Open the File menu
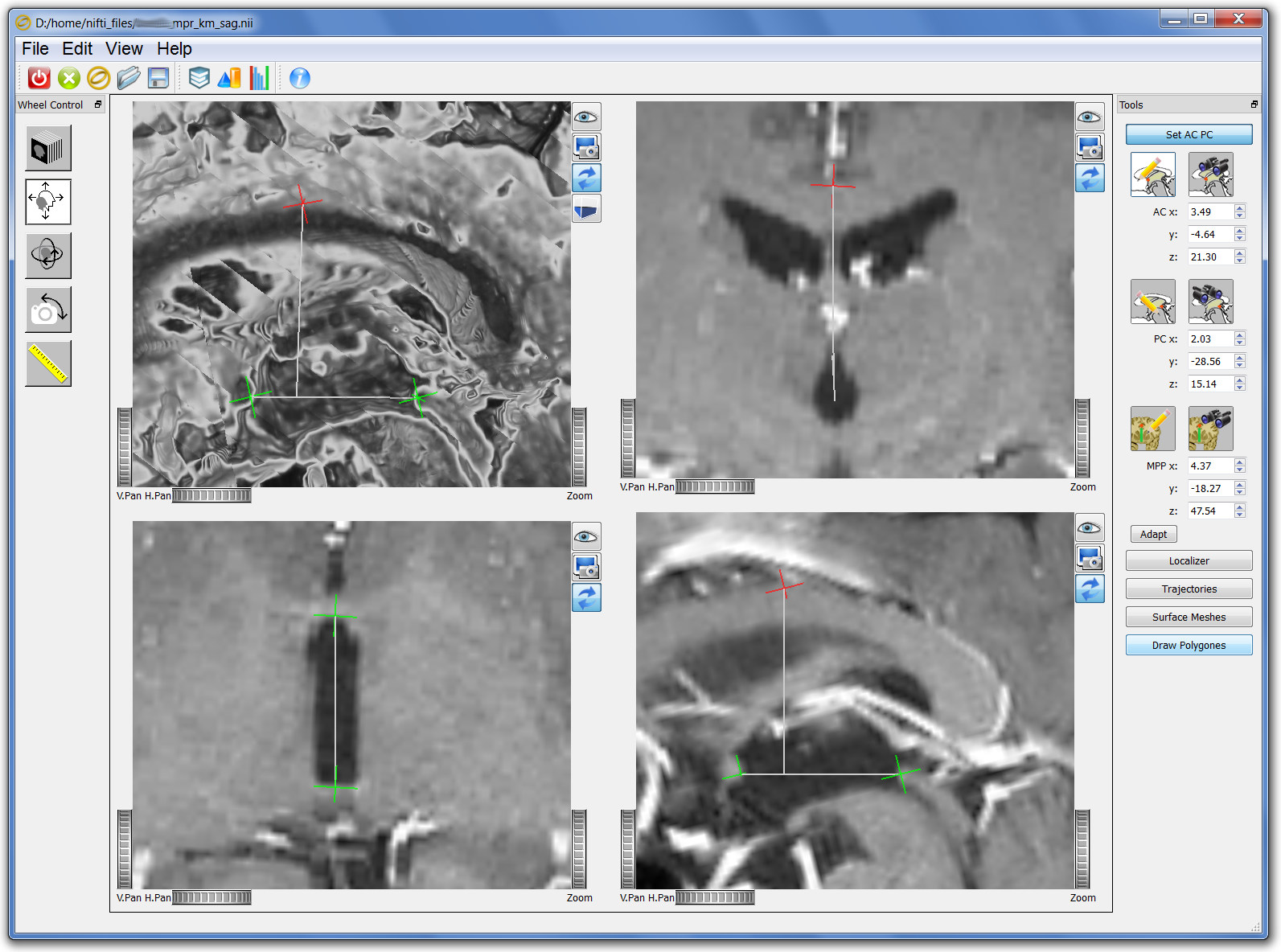Viewport: 1281px width, 952px height. [x=35, y=49]
